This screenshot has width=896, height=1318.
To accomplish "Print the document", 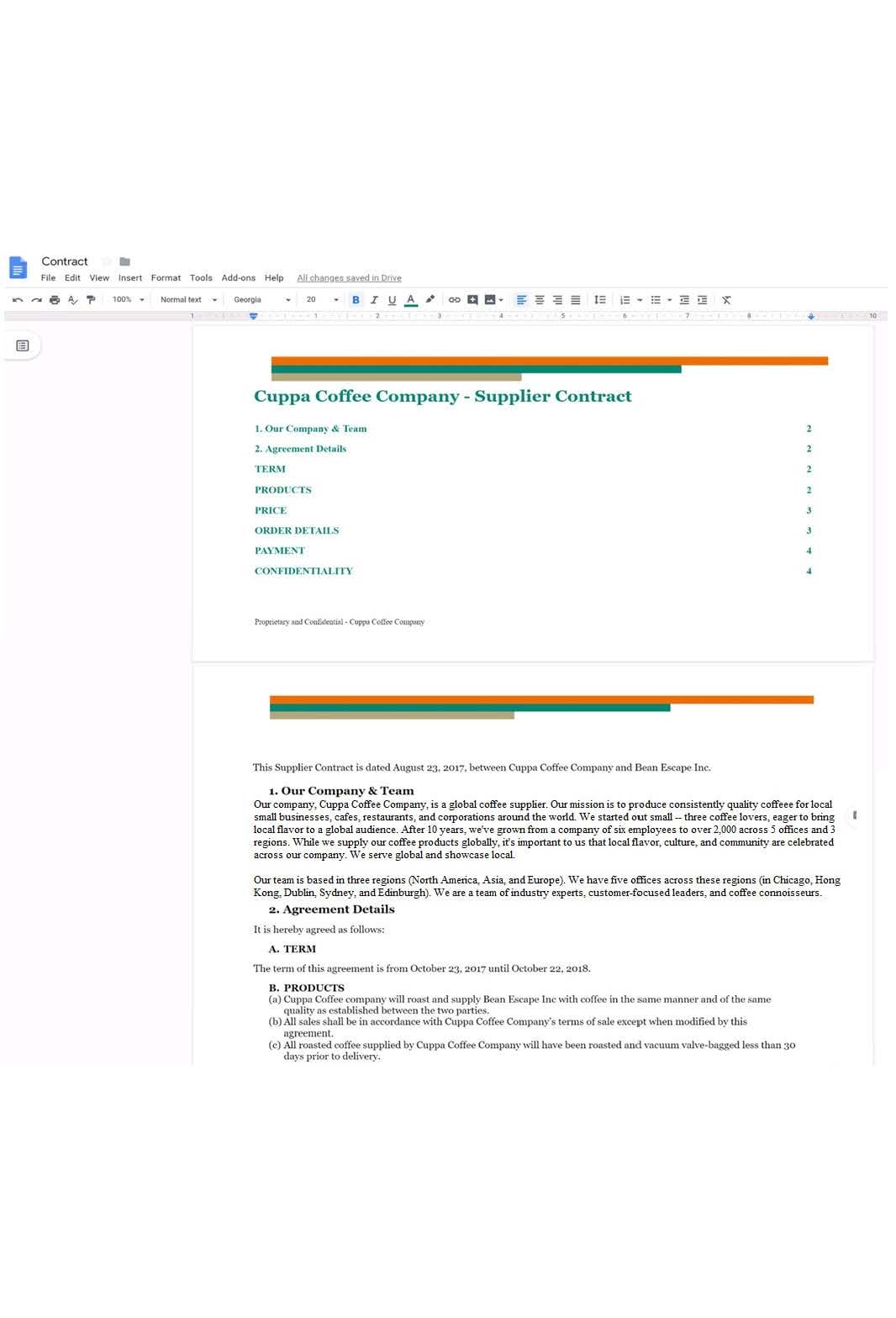I will 55,300.
